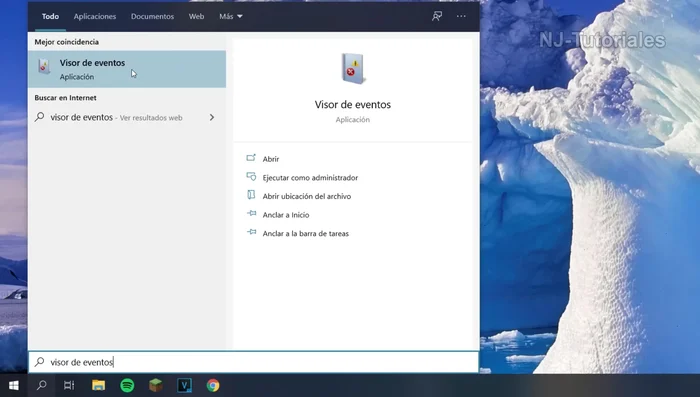The height and width of the screenshot is (397, 700).
Task: Click the shield icon for run as administrator
Action: [251, 177]
